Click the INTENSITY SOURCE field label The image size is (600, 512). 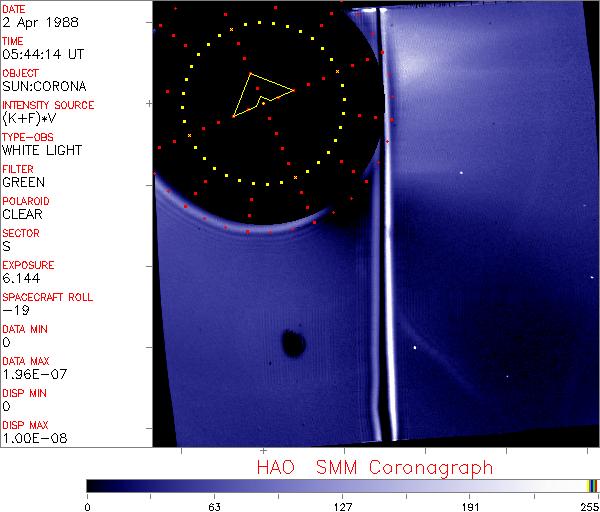48,105
